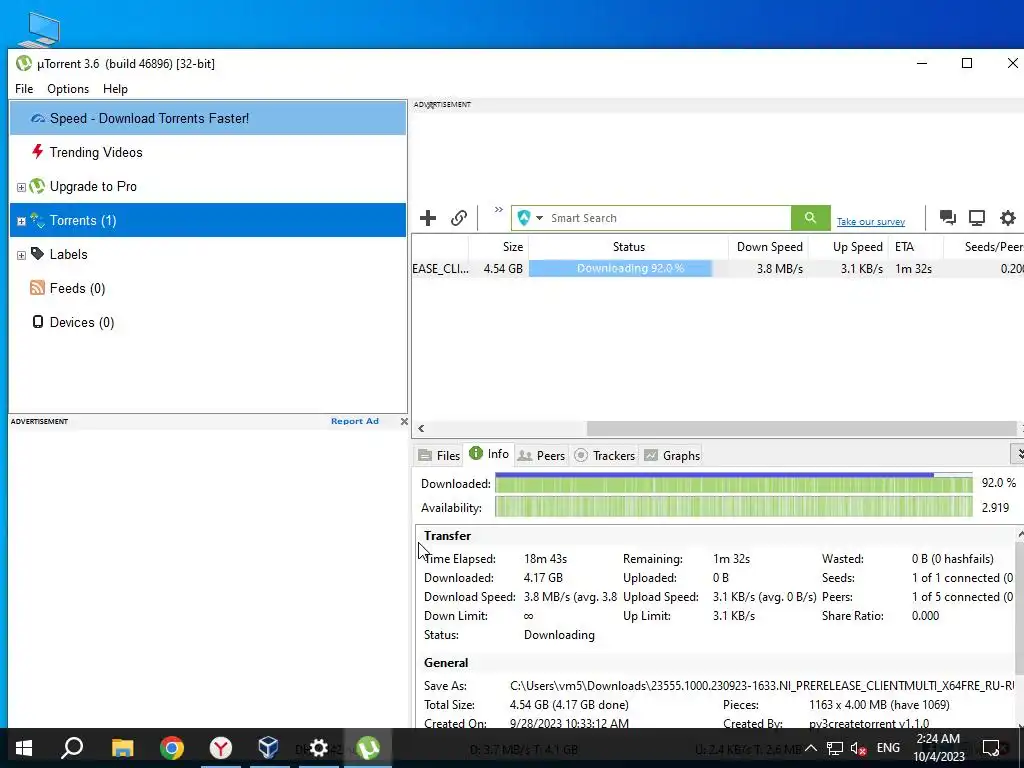Click the info pane vertical scrollbar
The image size is (1024, 768).
[x=1019, y=607]
